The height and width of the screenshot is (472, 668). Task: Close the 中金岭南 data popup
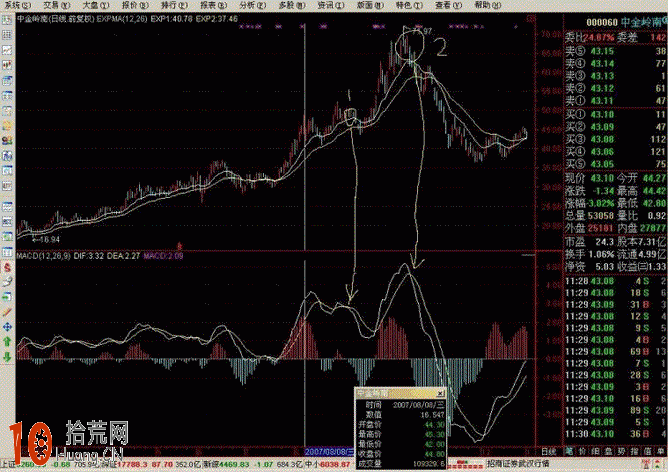pyautogui.click(x=441, y=393)
